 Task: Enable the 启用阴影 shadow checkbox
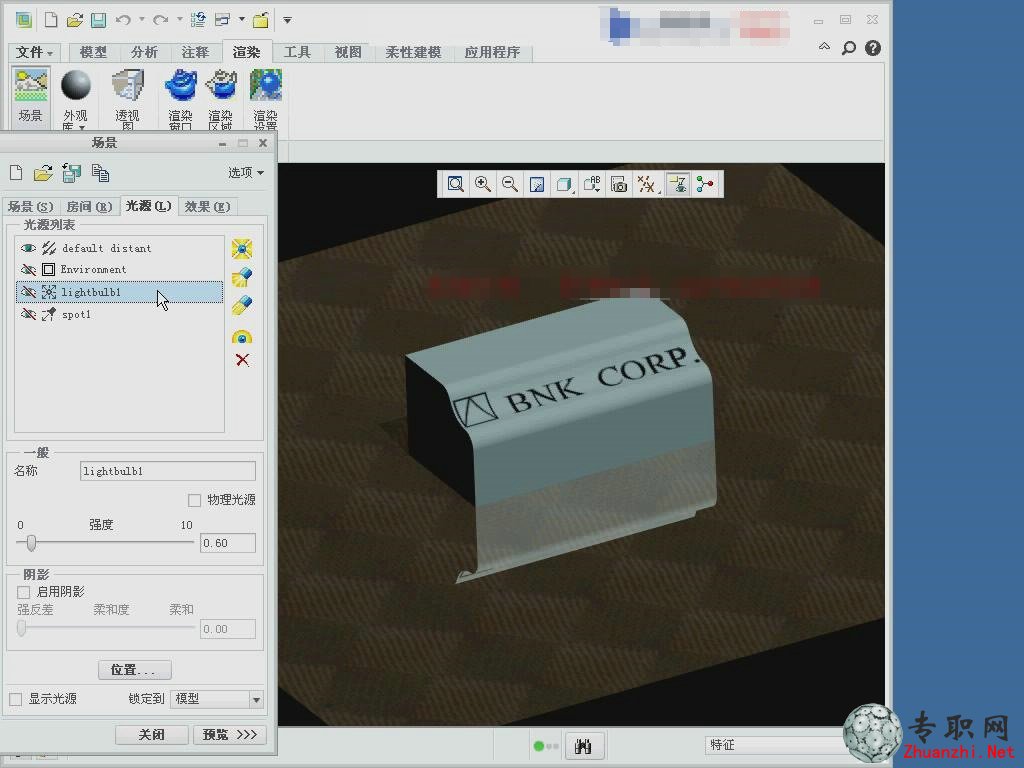24,592
